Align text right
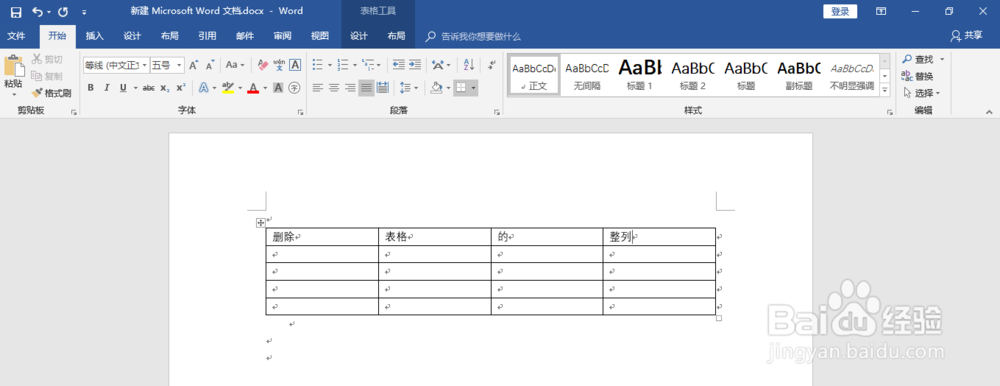Image resolution: width=1000 pixels, height=386 pixels. (349, 87)
